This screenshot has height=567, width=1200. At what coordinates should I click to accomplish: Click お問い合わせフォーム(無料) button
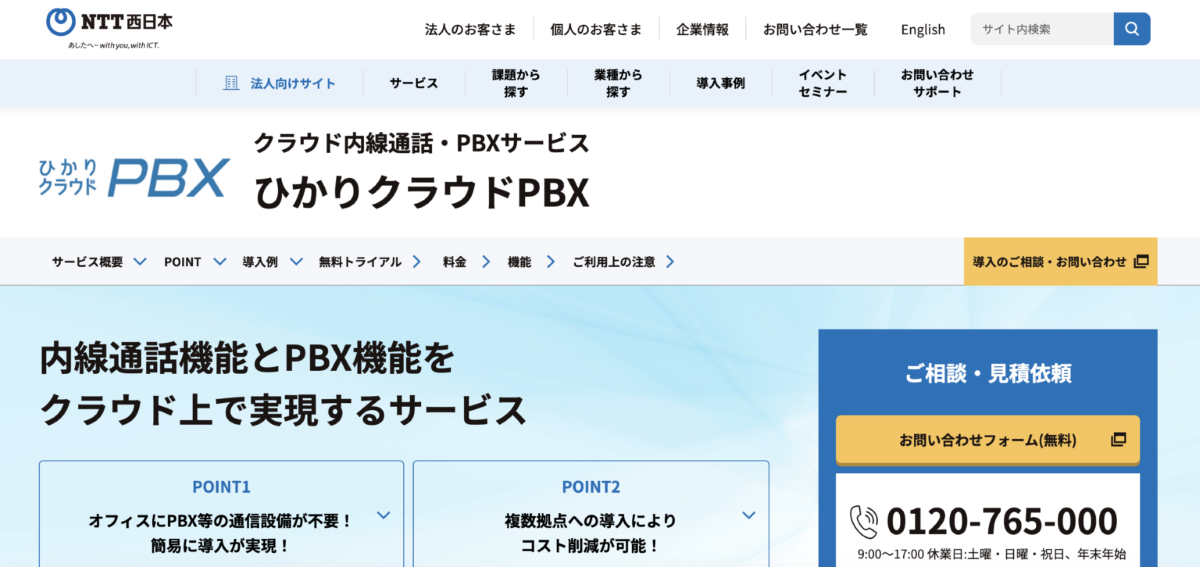pos(988,440)
